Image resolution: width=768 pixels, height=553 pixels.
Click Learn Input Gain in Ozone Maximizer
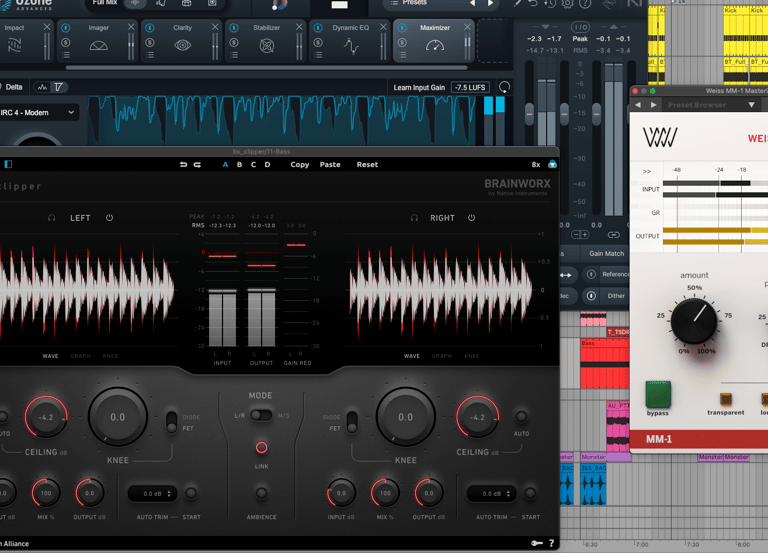pyautogui.click(x=419, y=88)
